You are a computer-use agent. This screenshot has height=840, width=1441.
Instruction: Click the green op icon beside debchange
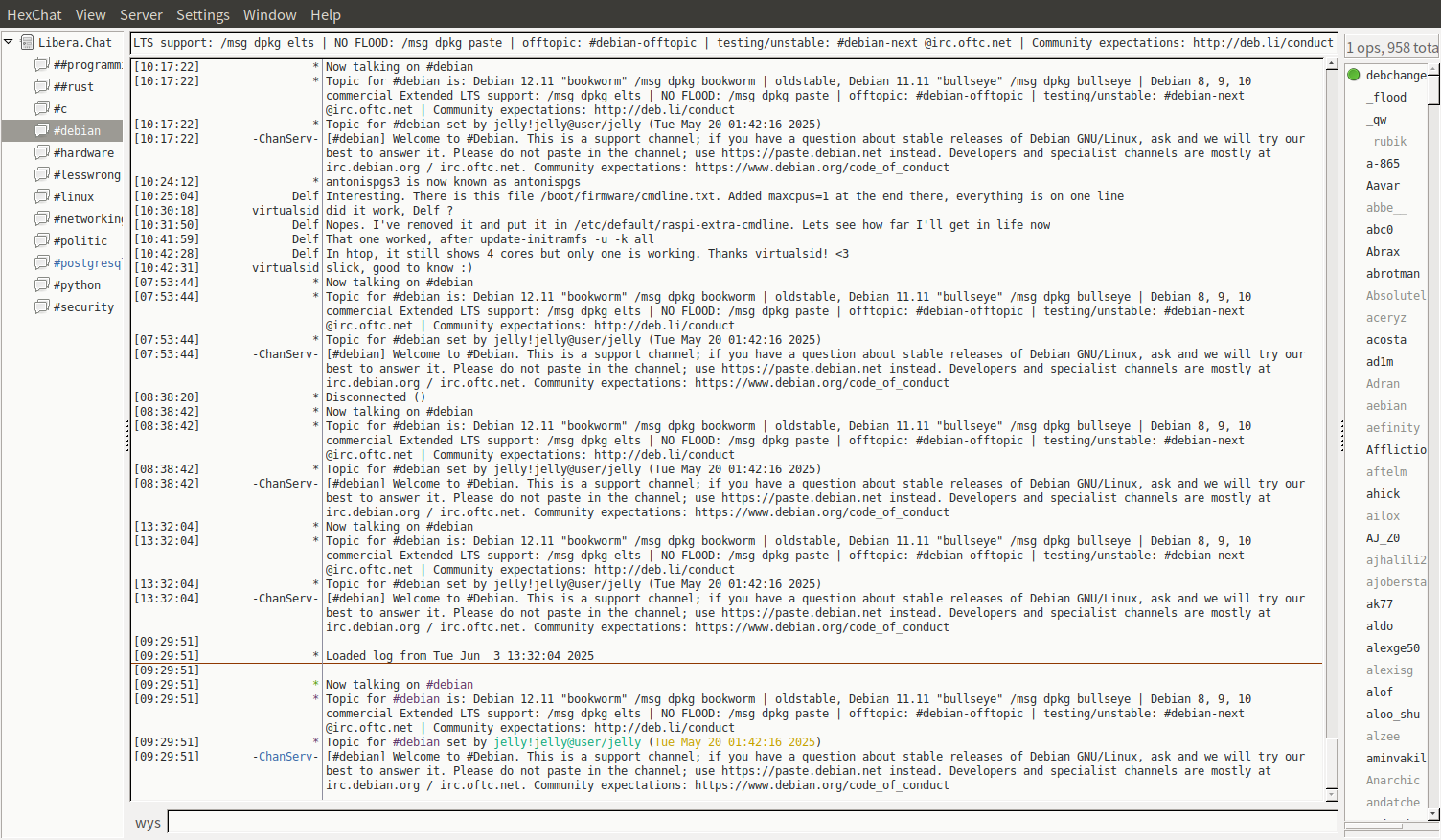coord(1354,75)
